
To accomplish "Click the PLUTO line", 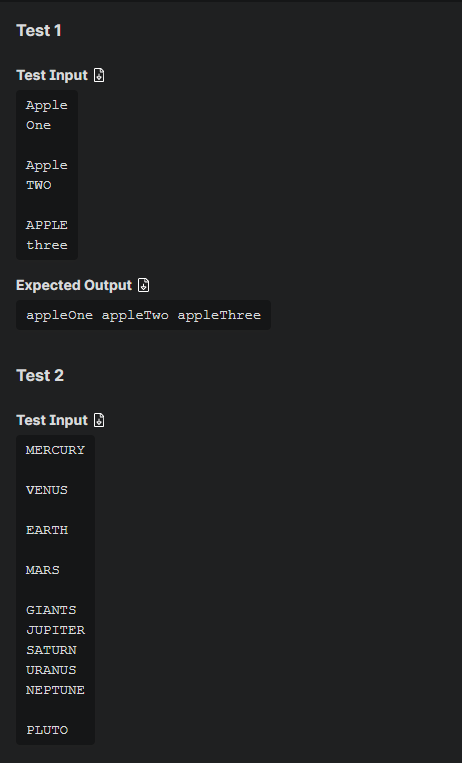I will click(x=47, y=730).
